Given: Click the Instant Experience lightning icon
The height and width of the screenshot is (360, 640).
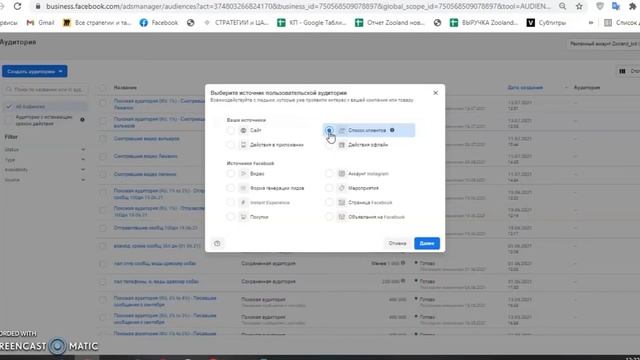Looking at the screenshot, I should pyautogui.click(x=243, y=202).
